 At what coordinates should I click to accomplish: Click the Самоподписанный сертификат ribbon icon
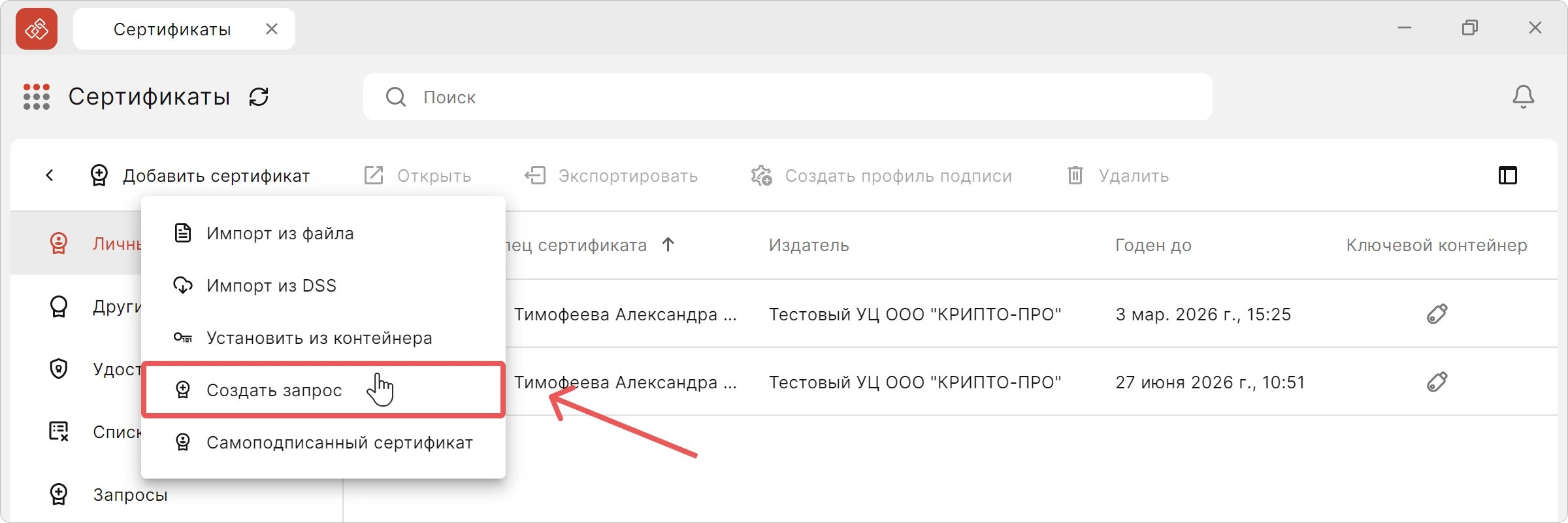point(183,442)
